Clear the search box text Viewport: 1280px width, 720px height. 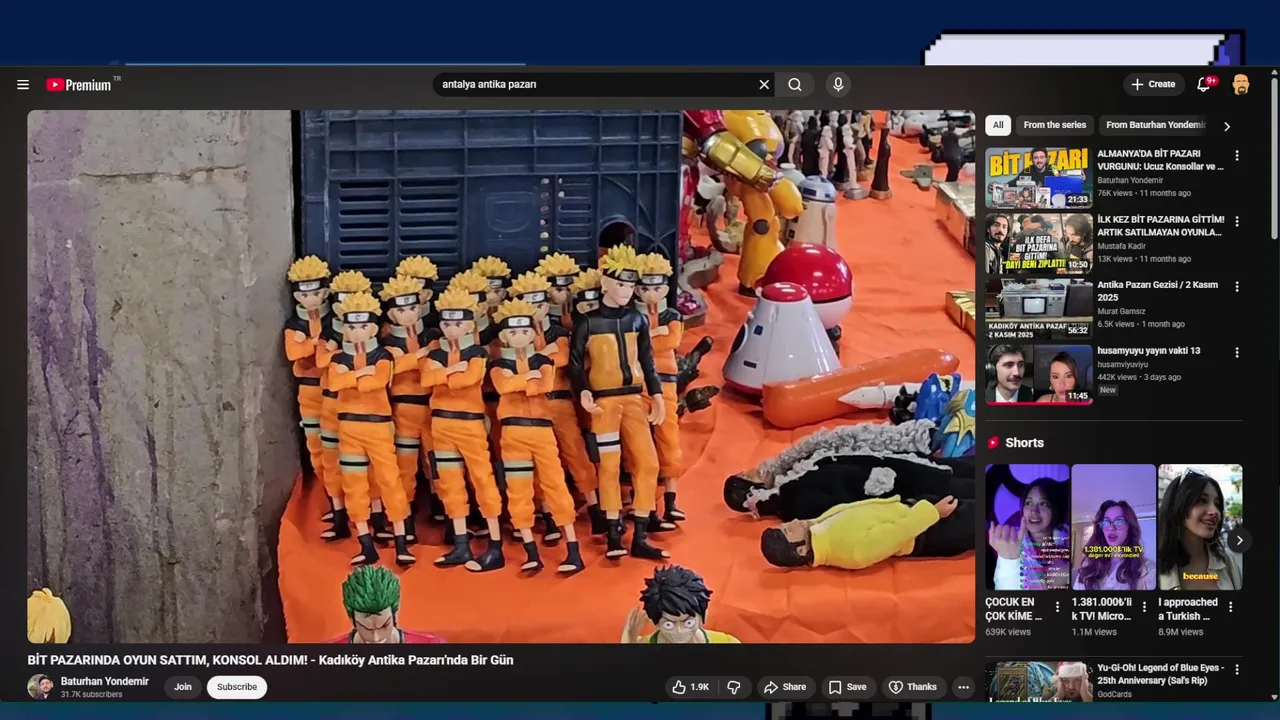(764, 85)
